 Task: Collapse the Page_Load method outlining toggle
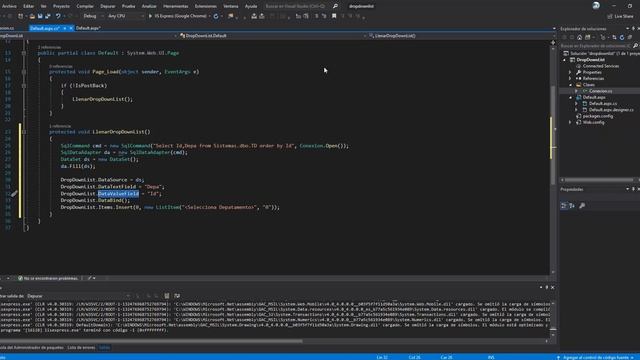pyautogui.click(x=24, y=72)
